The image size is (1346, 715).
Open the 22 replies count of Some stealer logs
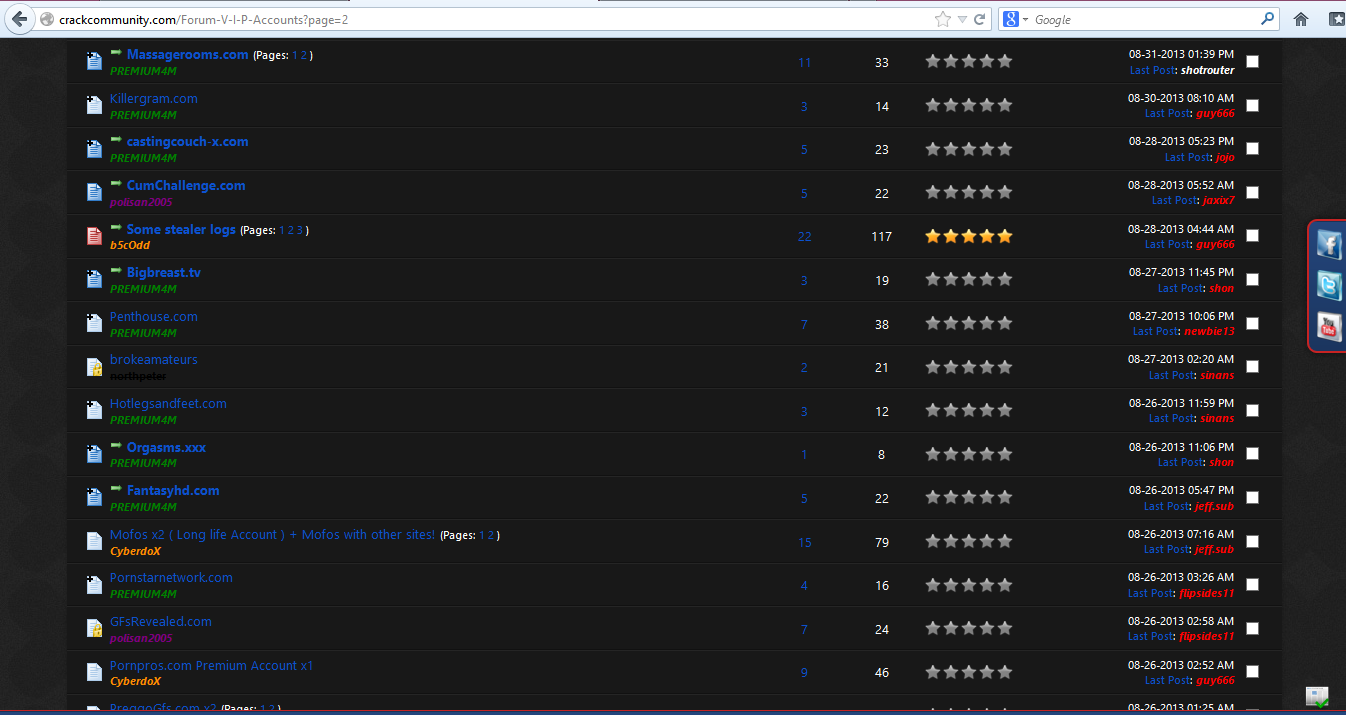click(804, 237)
